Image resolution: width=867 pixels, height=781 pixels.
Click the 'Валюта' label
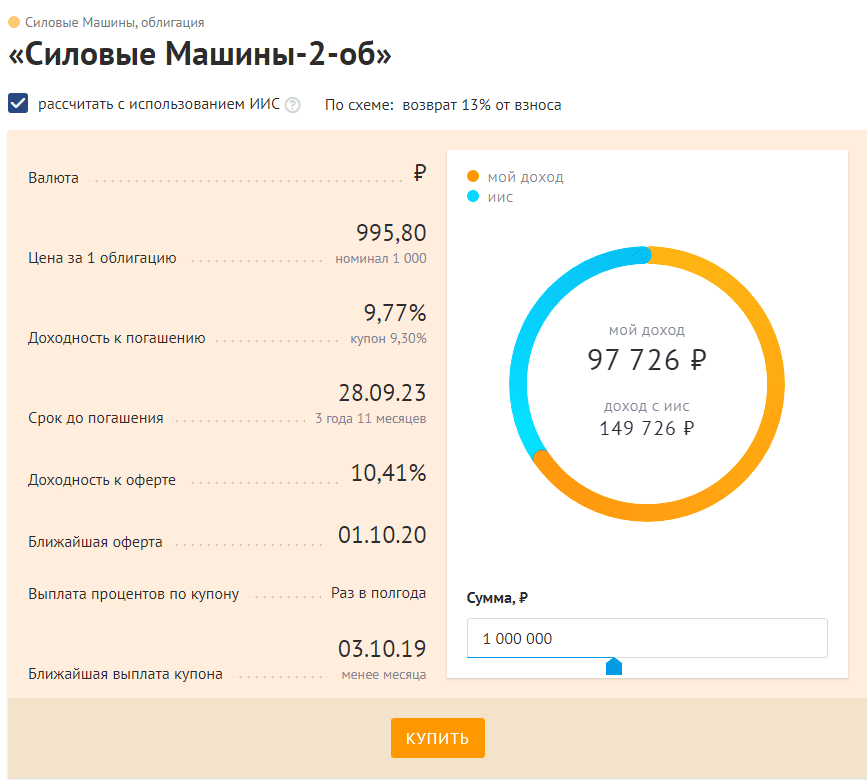click(54, 178)
